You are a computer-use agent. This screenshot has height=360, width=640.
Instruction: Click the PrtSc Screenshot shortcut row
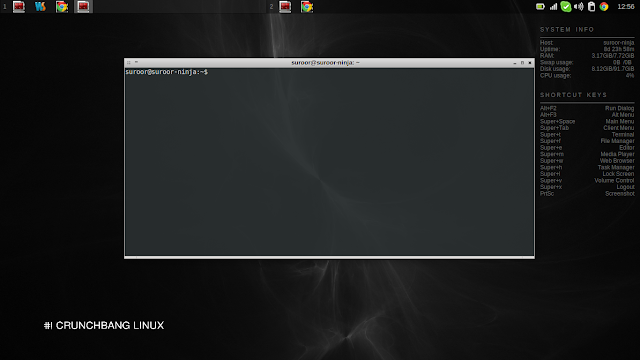pyautogui.click(x=587, y=193)
